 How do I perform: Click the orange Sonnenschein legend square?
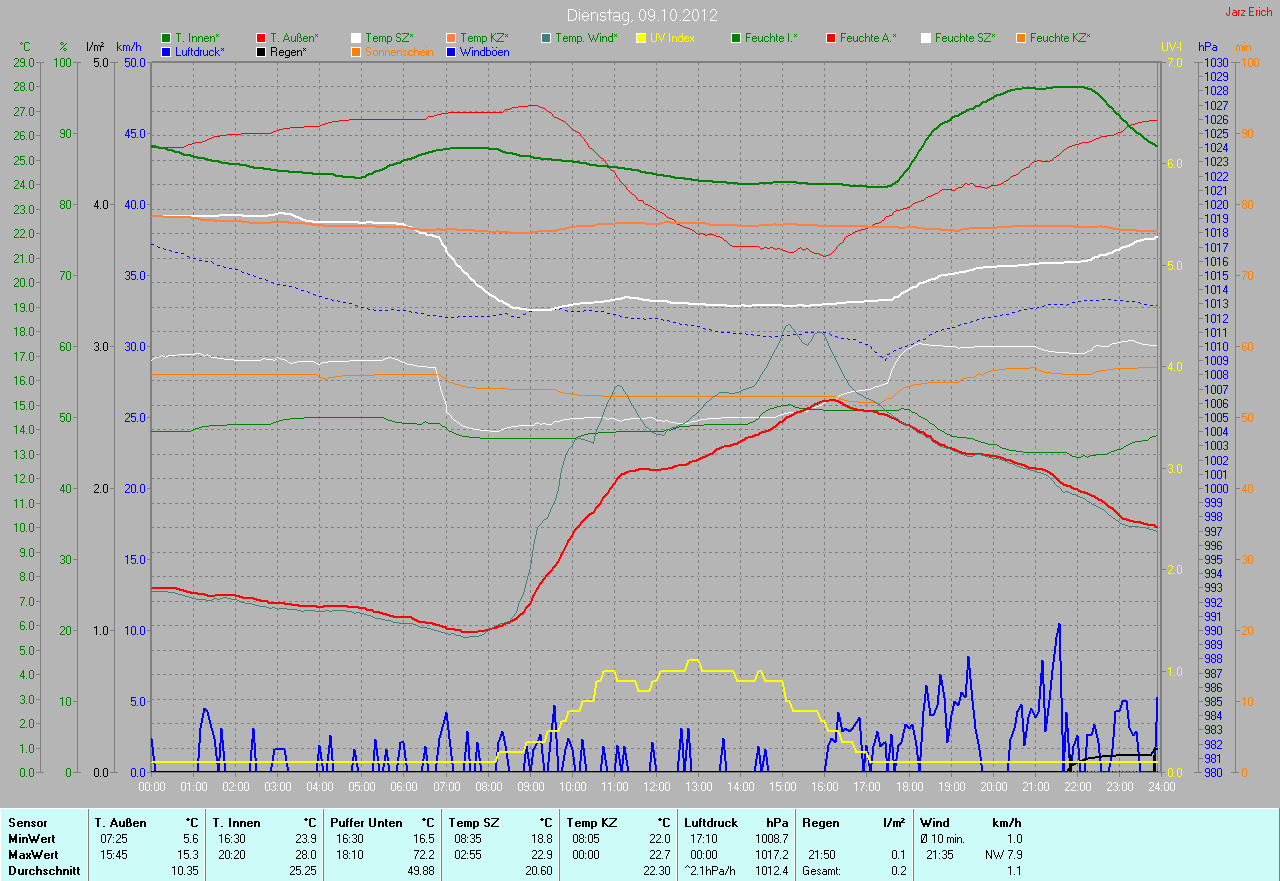(357, 51)
